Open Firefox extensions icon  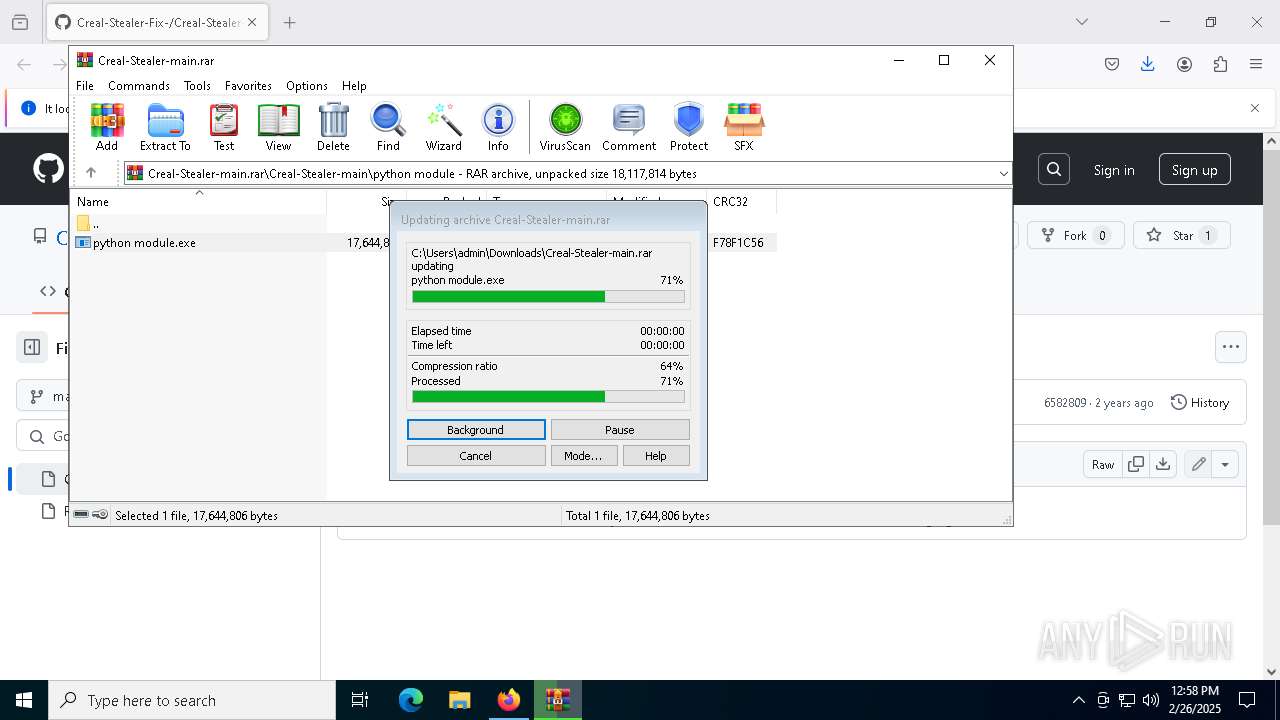(1220, 64)
